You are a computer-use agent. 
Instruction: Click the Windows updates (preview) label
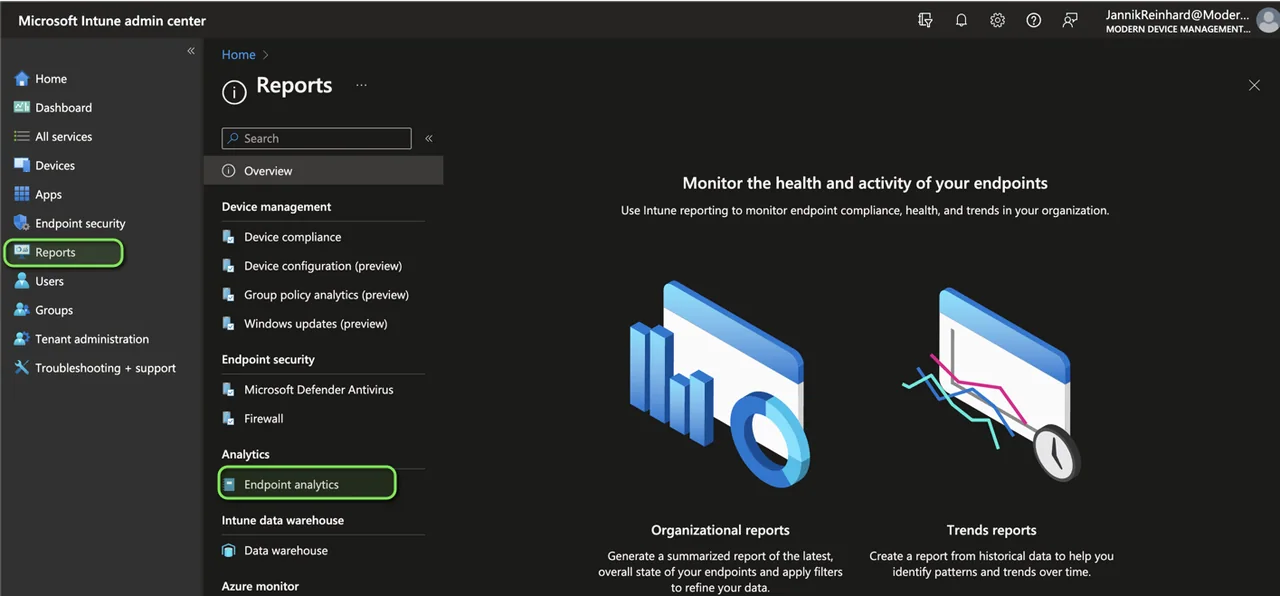[316, 325]
